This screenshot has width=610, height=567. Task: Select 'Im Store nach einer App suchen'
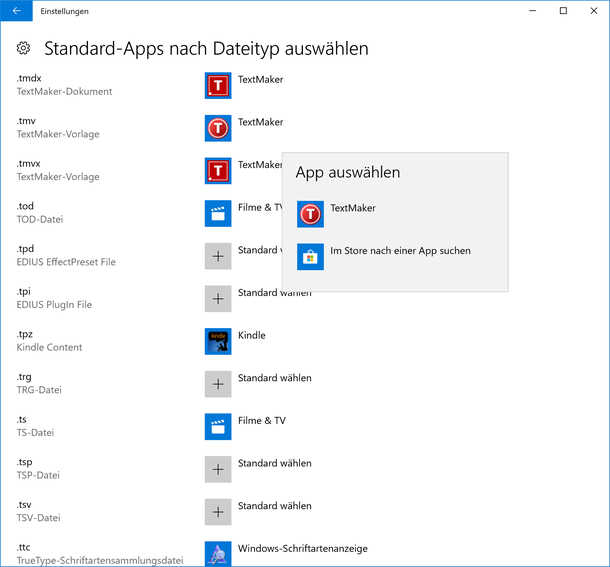click(400, 251)
